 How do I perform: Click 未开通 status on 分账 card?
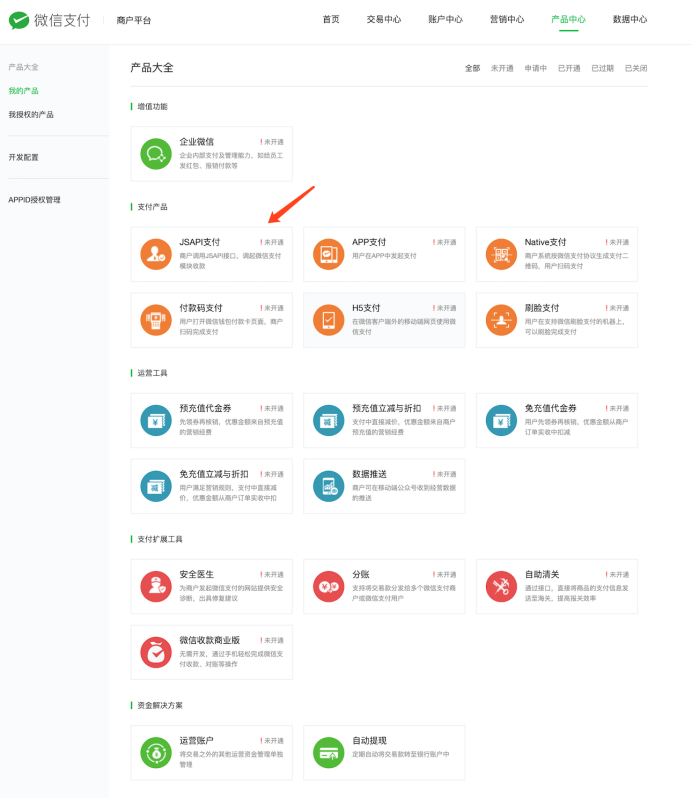[x=445, y=575]
